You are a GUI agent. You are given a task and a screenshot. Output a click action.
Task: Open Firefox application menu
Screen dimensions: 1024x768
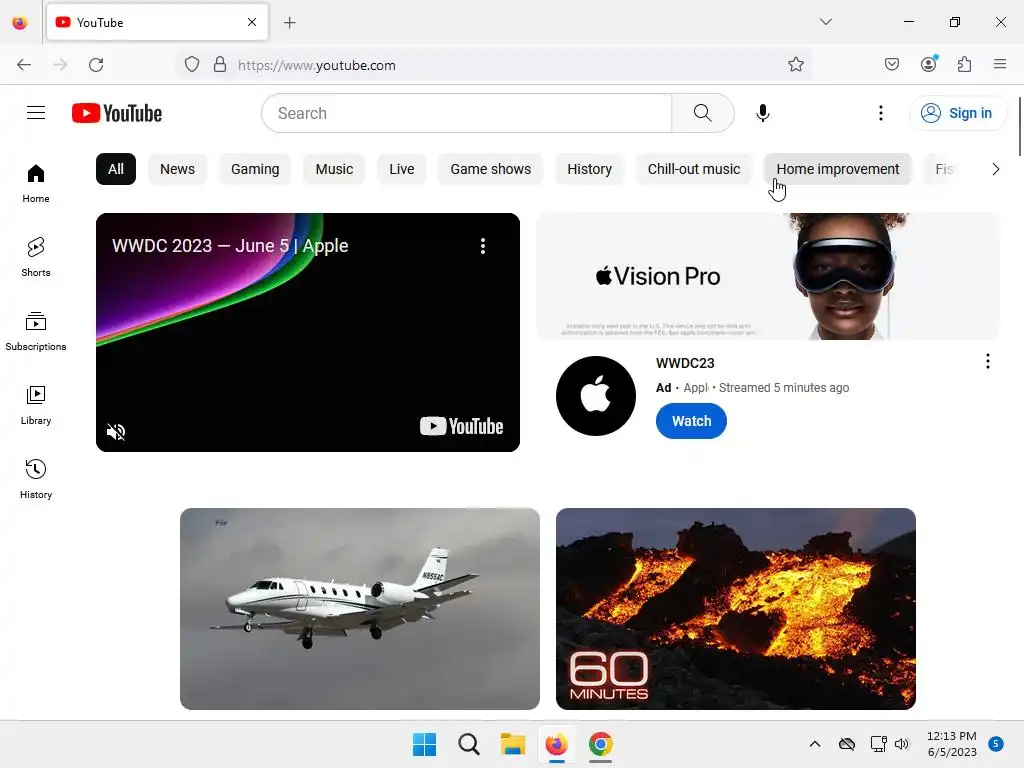click(1000, 64)
